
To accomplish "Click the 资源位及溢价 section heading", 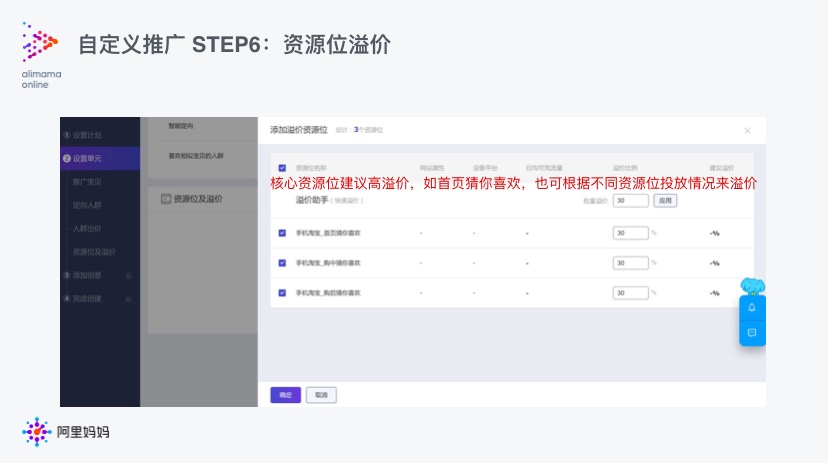I will click(198, 199).
